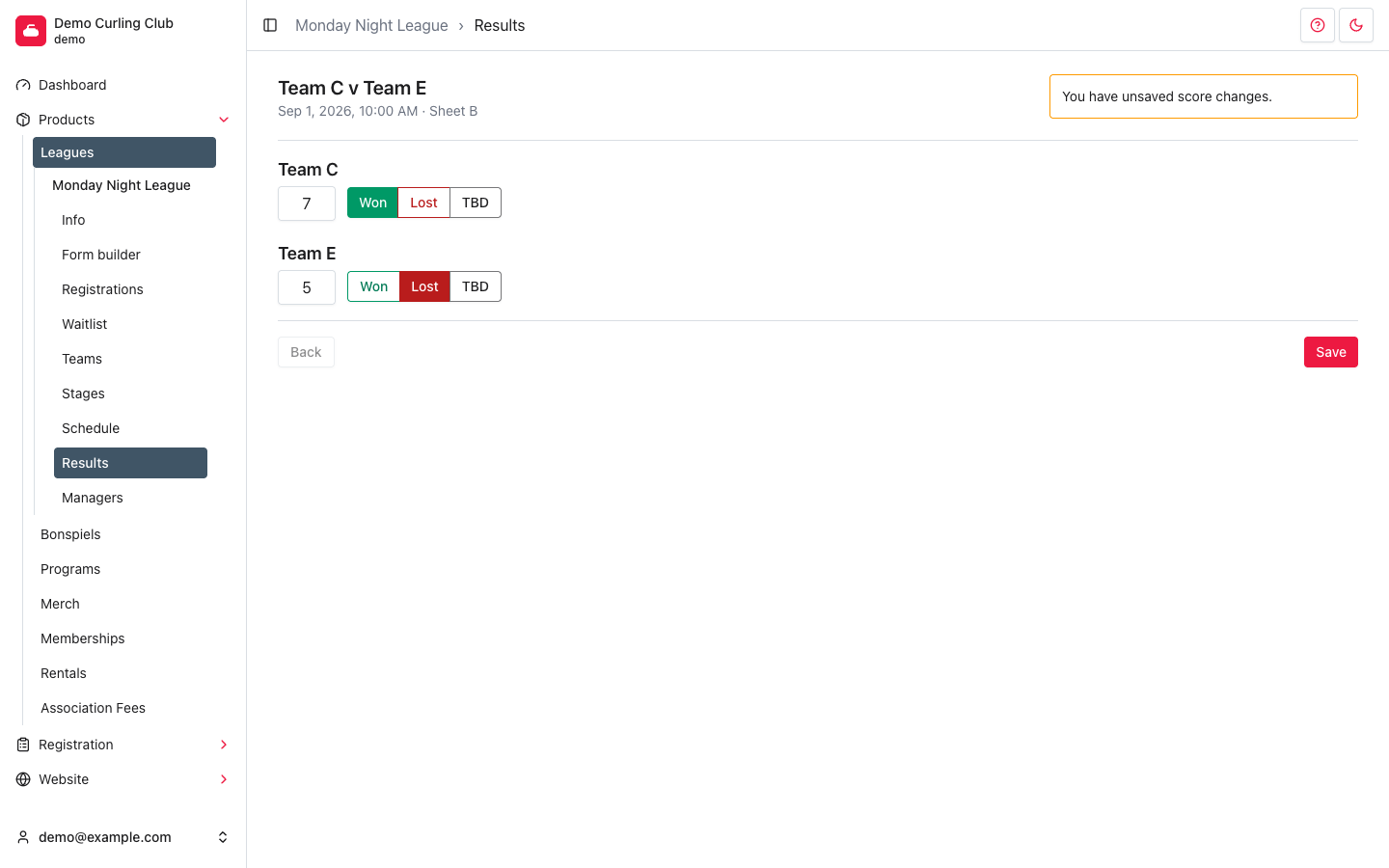The image size is (1389, 868).
Task: Open the Teams page
Action: click(x=130, y=359)
